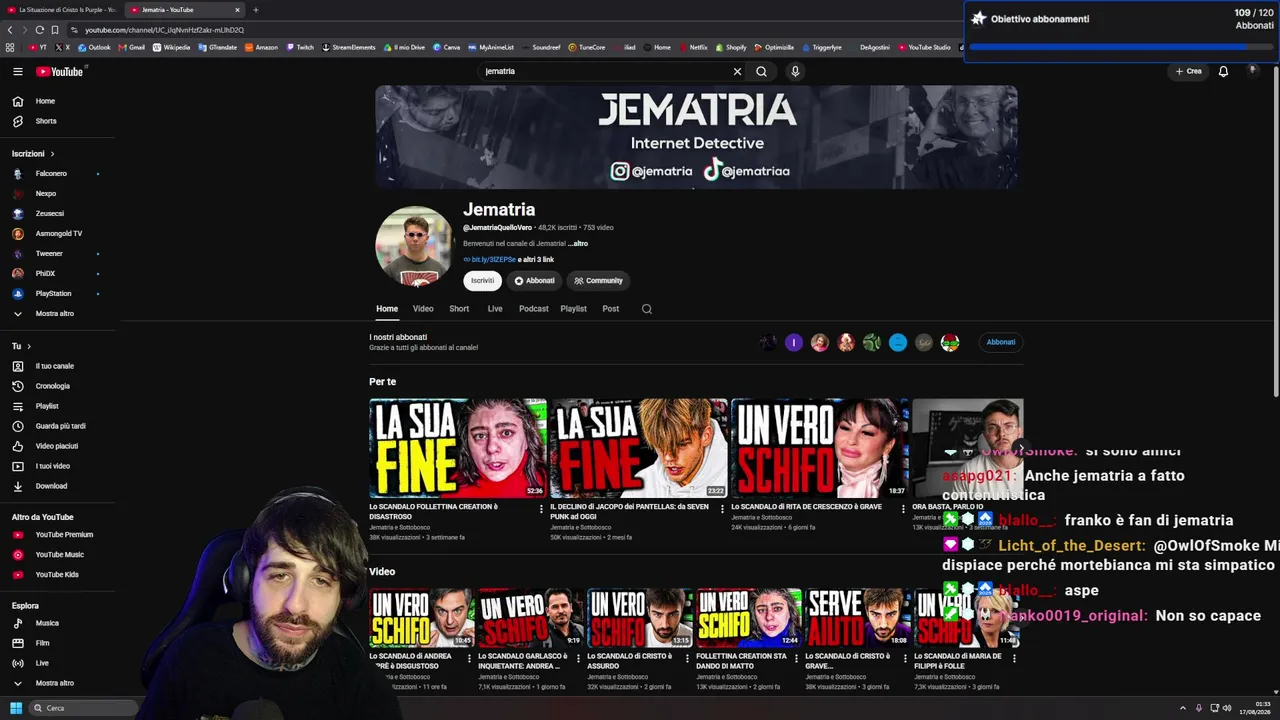Click the taskbar Cerca search box
Image resolution: width=1280 pixels, height=720 pixels.
83,708
